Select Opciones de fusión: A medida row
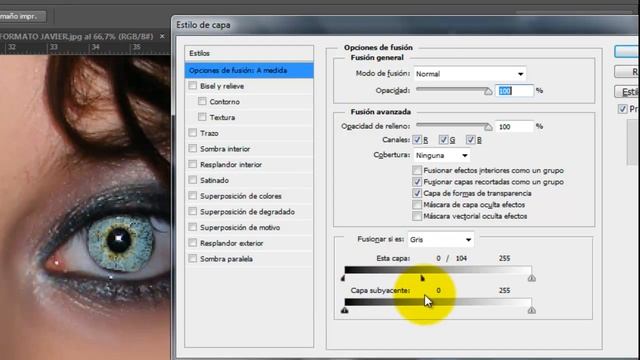Screen dimensions: 640x360 coord(249,70)
